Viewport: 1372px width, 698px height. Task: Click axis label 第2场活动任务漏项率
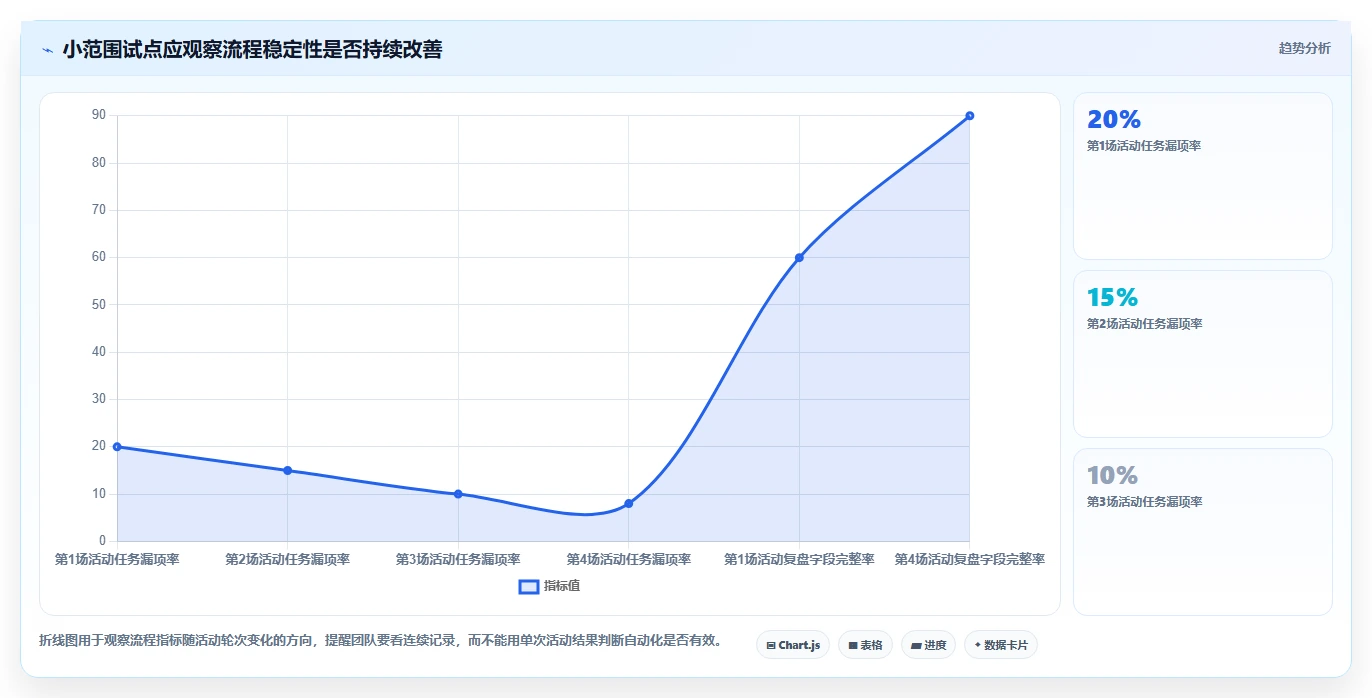[287, 559]
